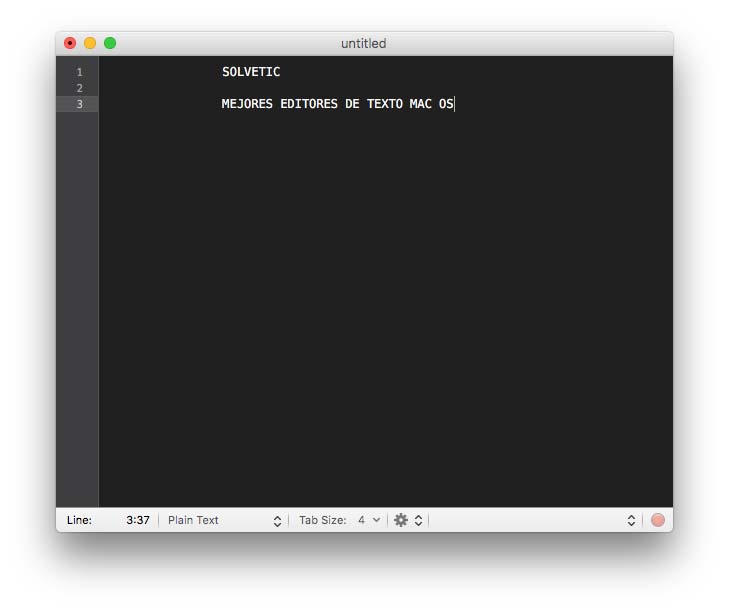
Task: Click line number 2 in the gutter
Action: point(80,88)
